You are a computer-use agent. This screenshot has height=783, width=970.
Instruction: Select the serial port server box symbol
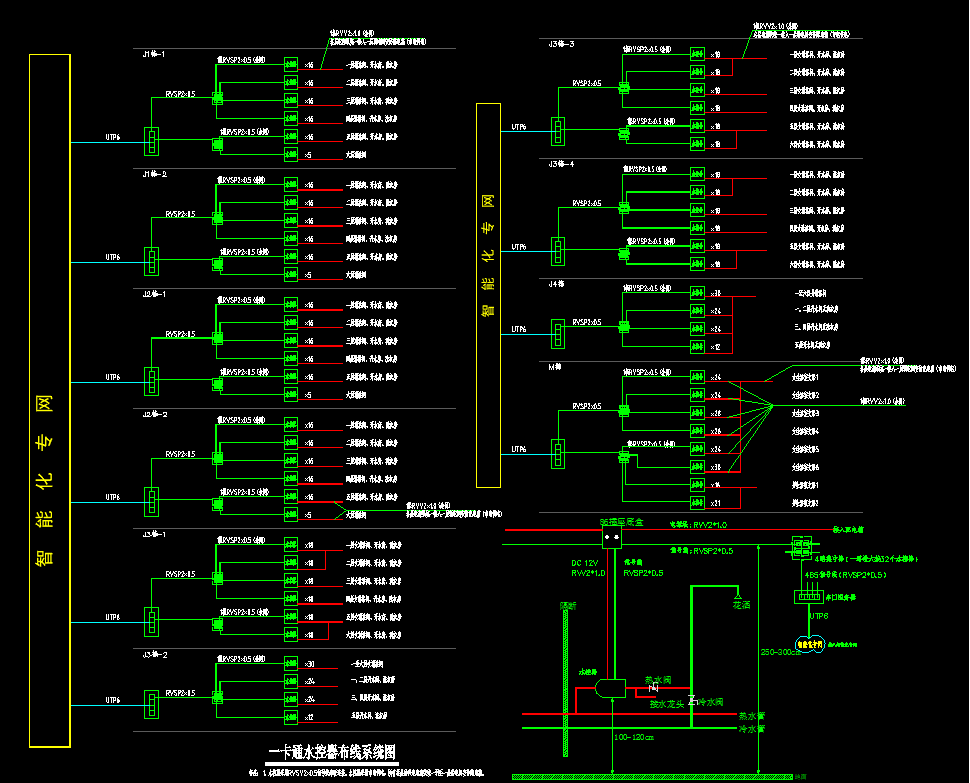coord(807,597)
